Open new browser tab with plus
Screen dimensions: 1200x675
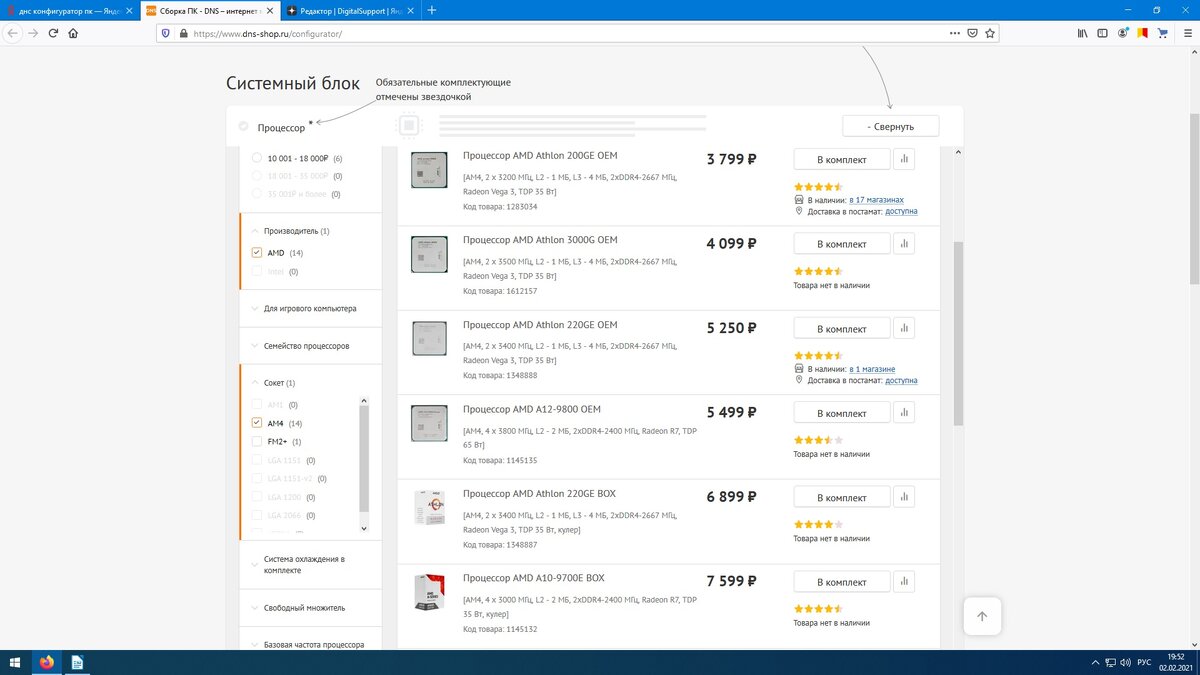point(432,10)
